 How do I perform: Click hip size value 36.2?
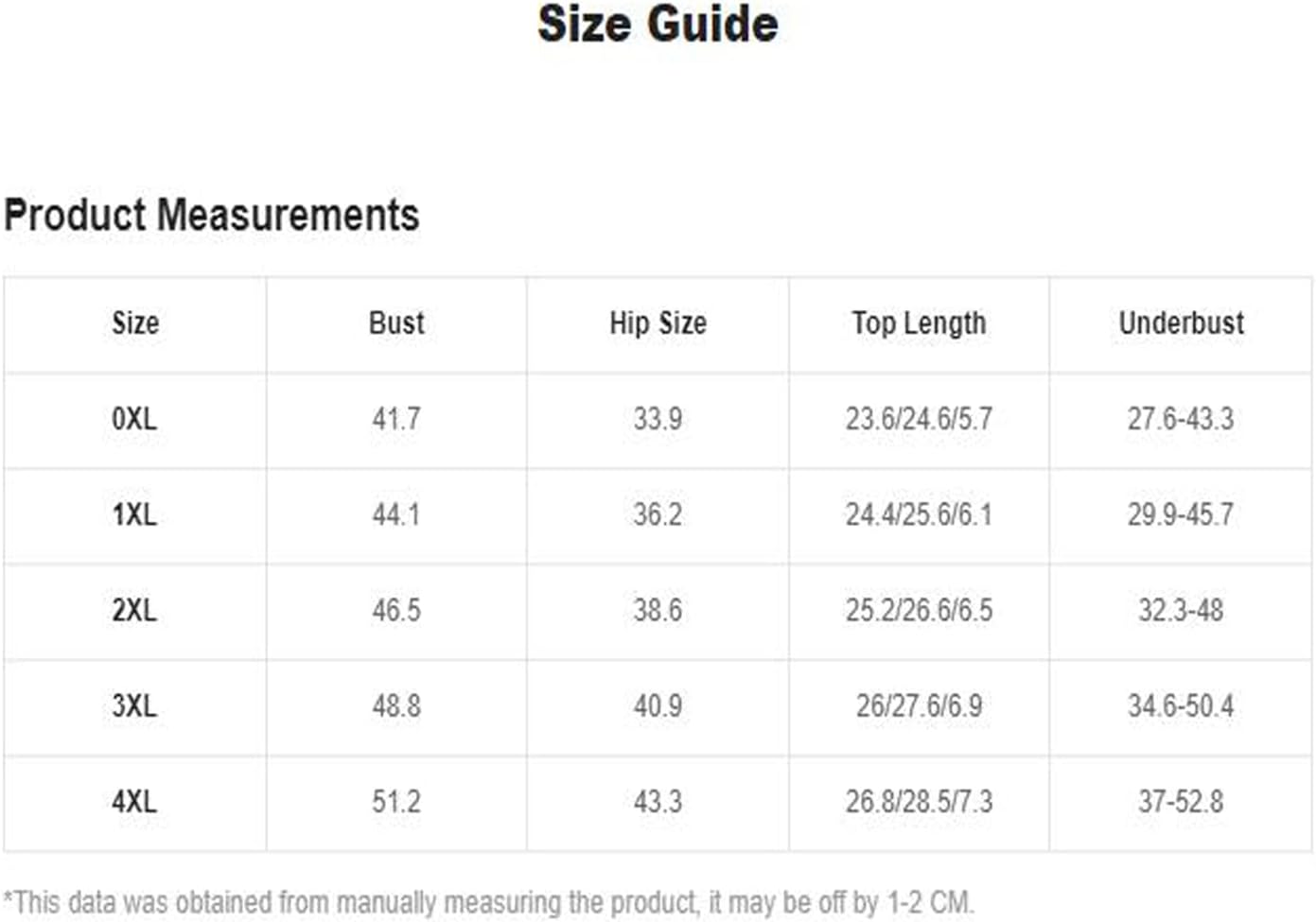pyautogui.click(x=658, y=514)
